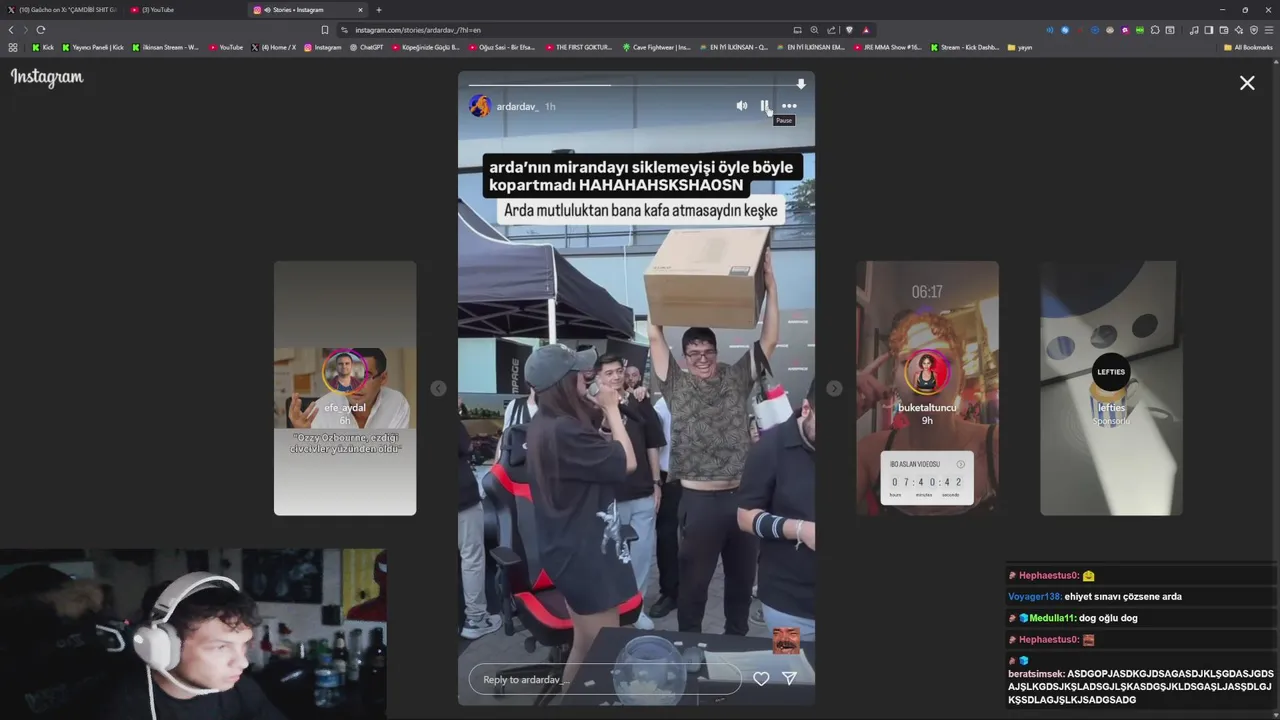Open the Brave VPN shield icon
This screenshot has height=720, width=1280.
click(1254, 30)
